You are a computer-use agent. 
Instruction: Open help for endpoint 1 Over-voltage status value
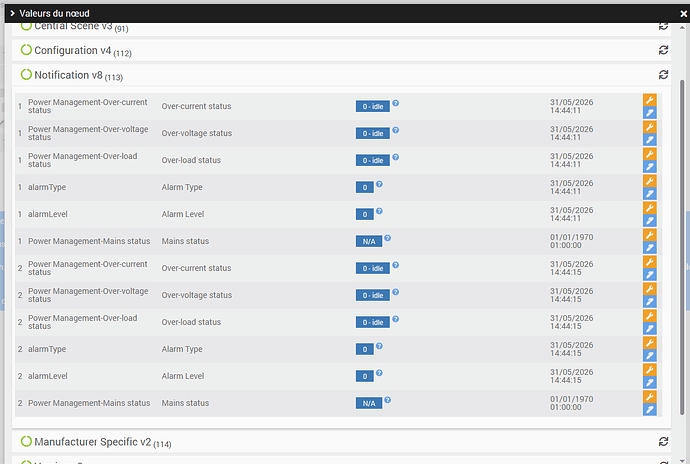(x=396, y=130)
